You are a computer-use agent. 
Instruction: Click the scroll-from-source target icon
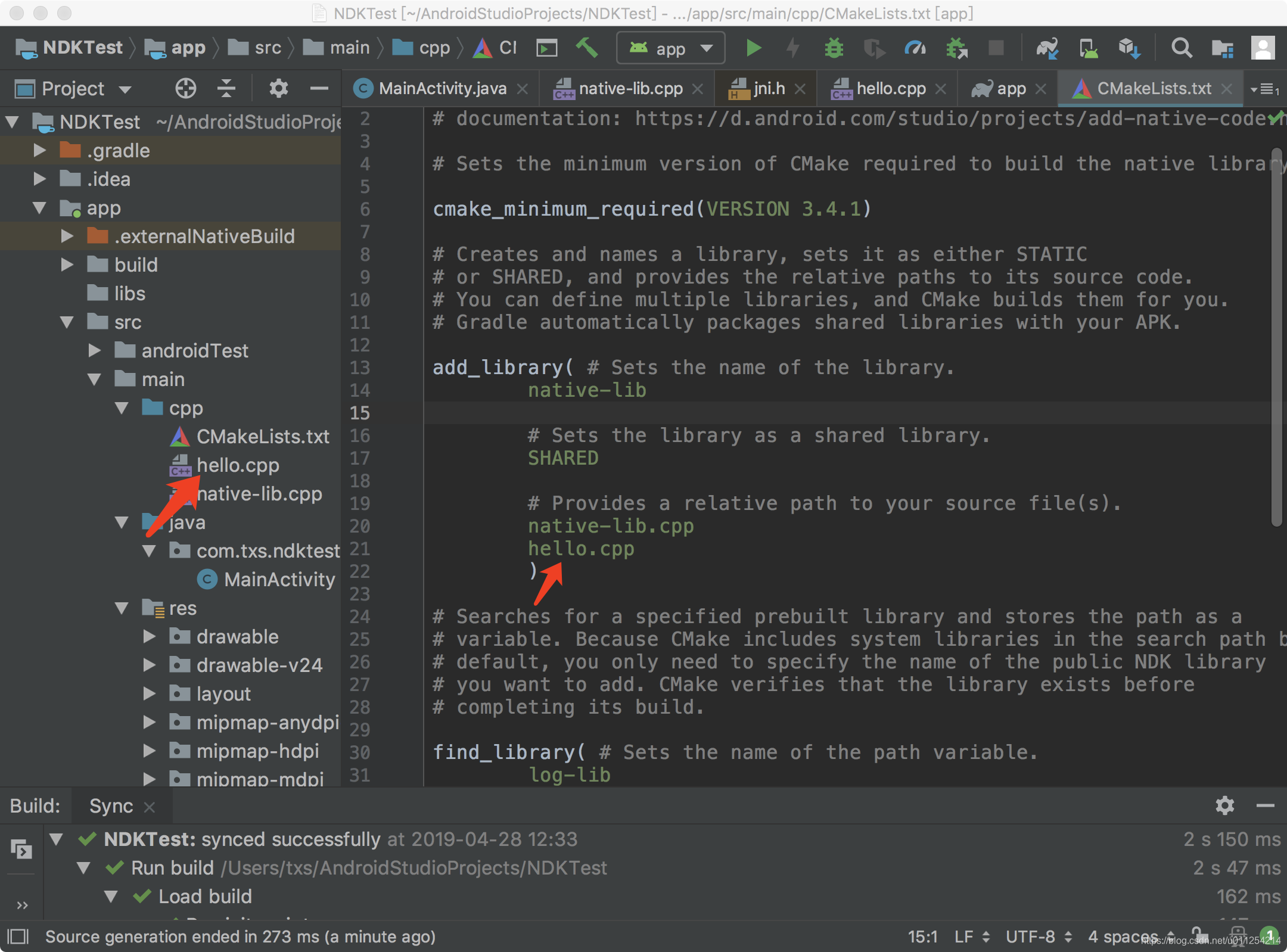coord(186,89)
